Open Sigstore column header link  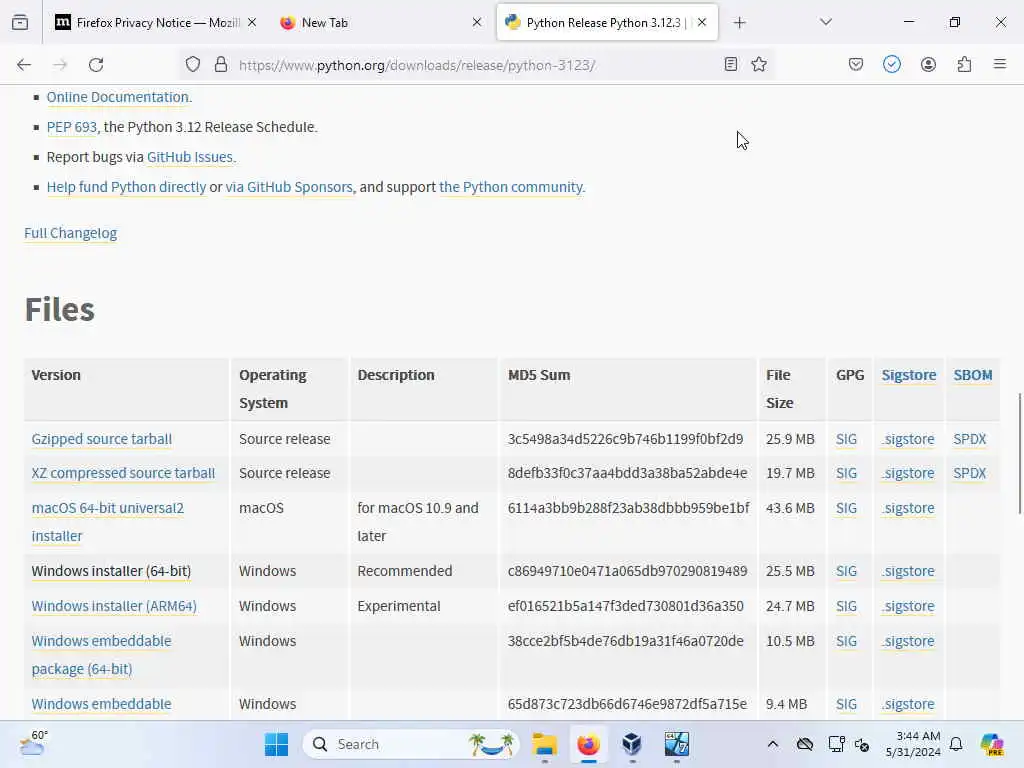point(908,376)
